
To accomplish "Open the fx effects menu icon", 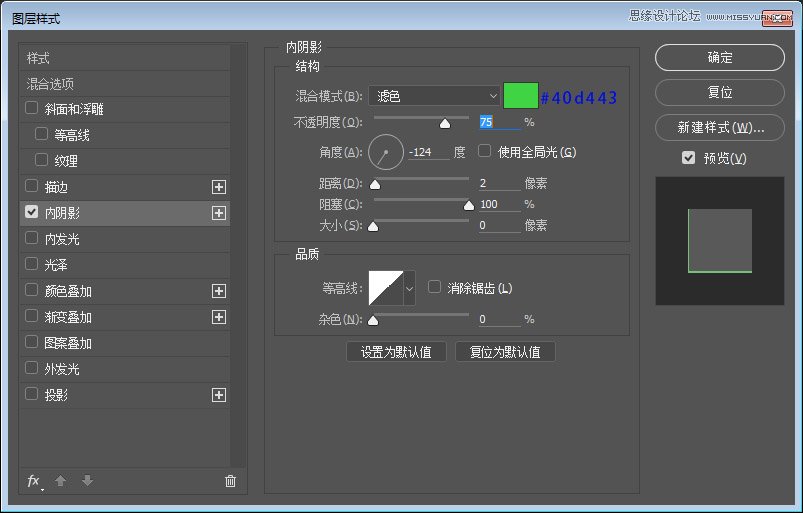I will click(x=34, y=481).
